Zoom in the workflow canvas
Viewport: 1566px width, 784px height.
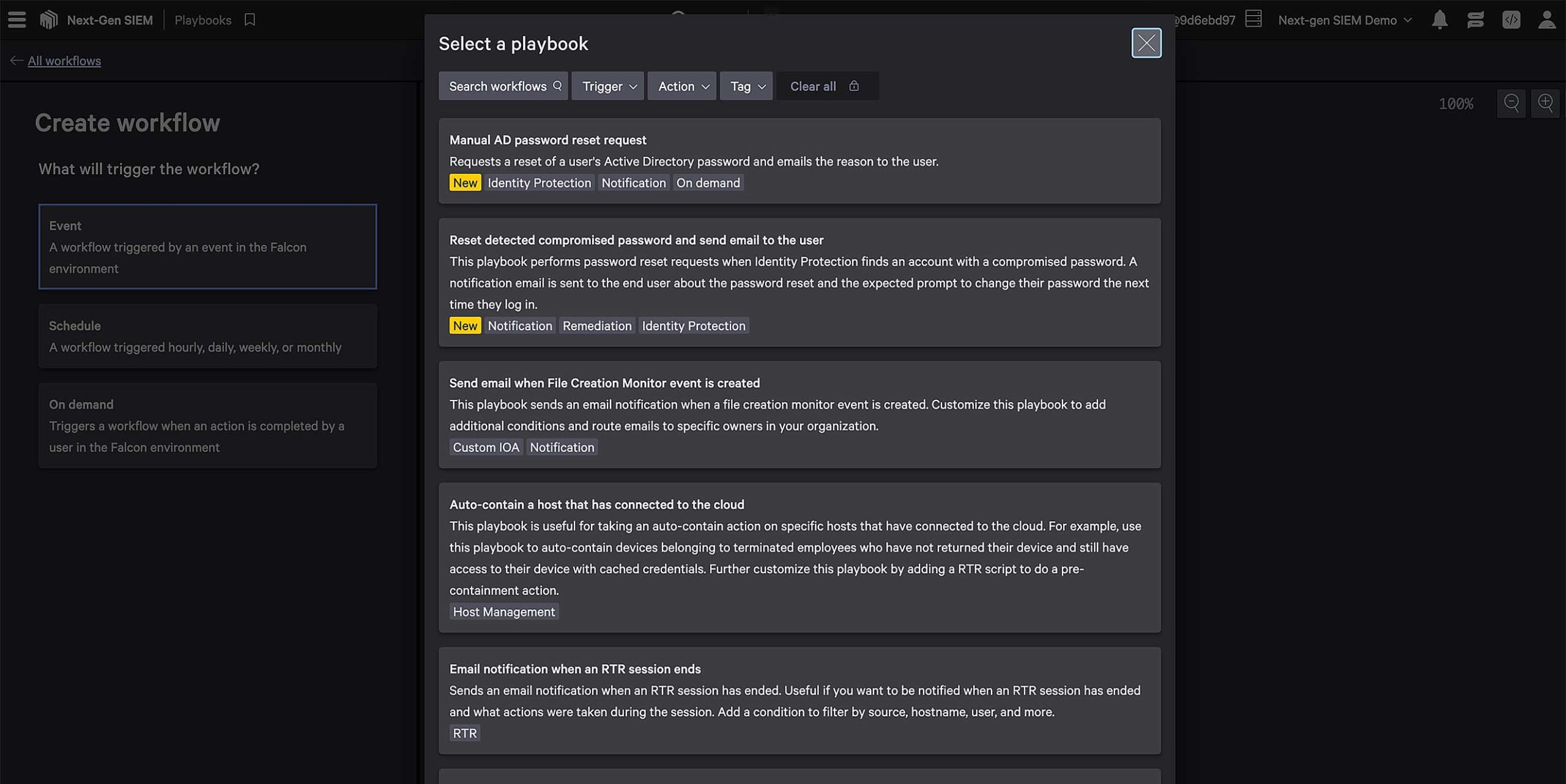(1545, 103)
